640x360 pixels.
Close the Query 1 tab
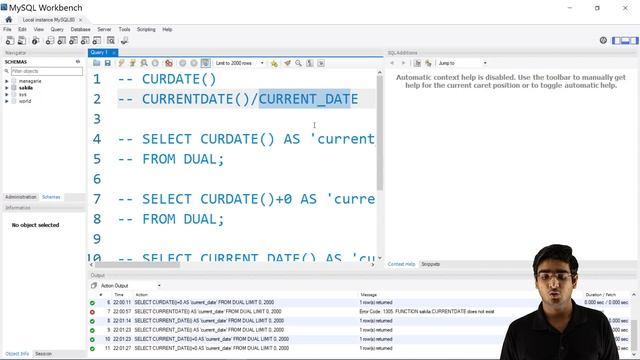coord(114,53)
